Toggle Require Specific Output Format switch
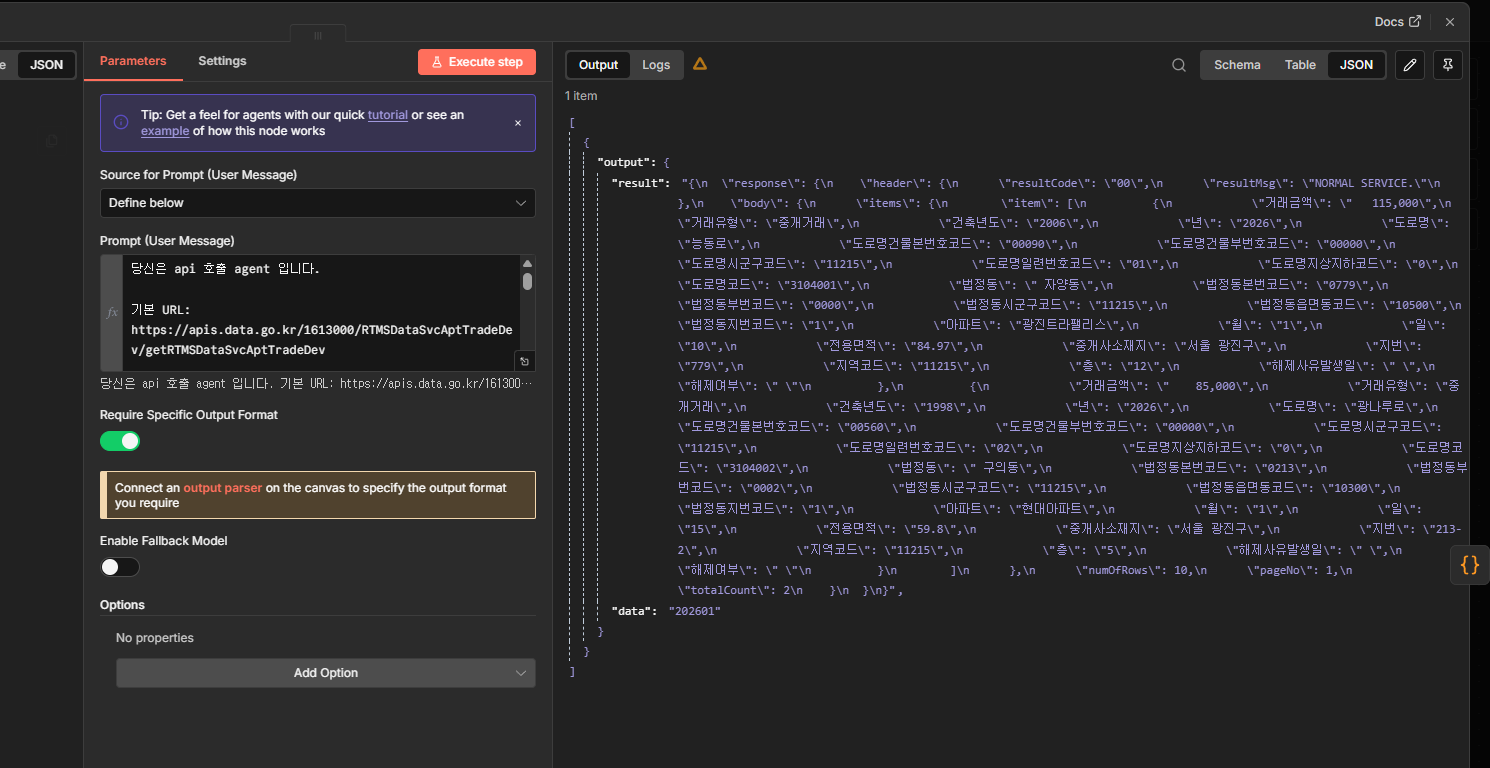 tap(120, 441)
